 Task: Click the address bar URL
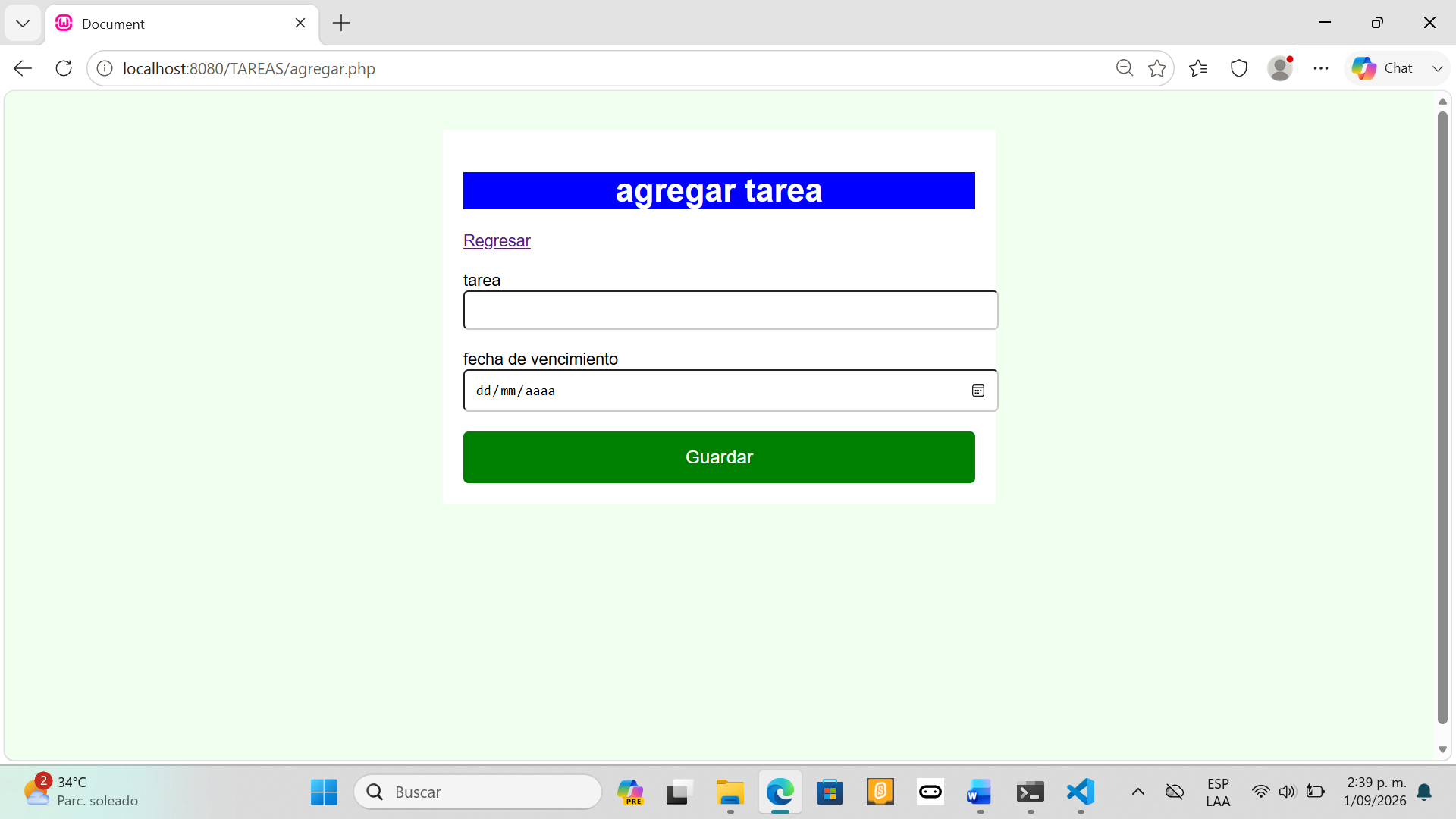click(x=249, y=68)
